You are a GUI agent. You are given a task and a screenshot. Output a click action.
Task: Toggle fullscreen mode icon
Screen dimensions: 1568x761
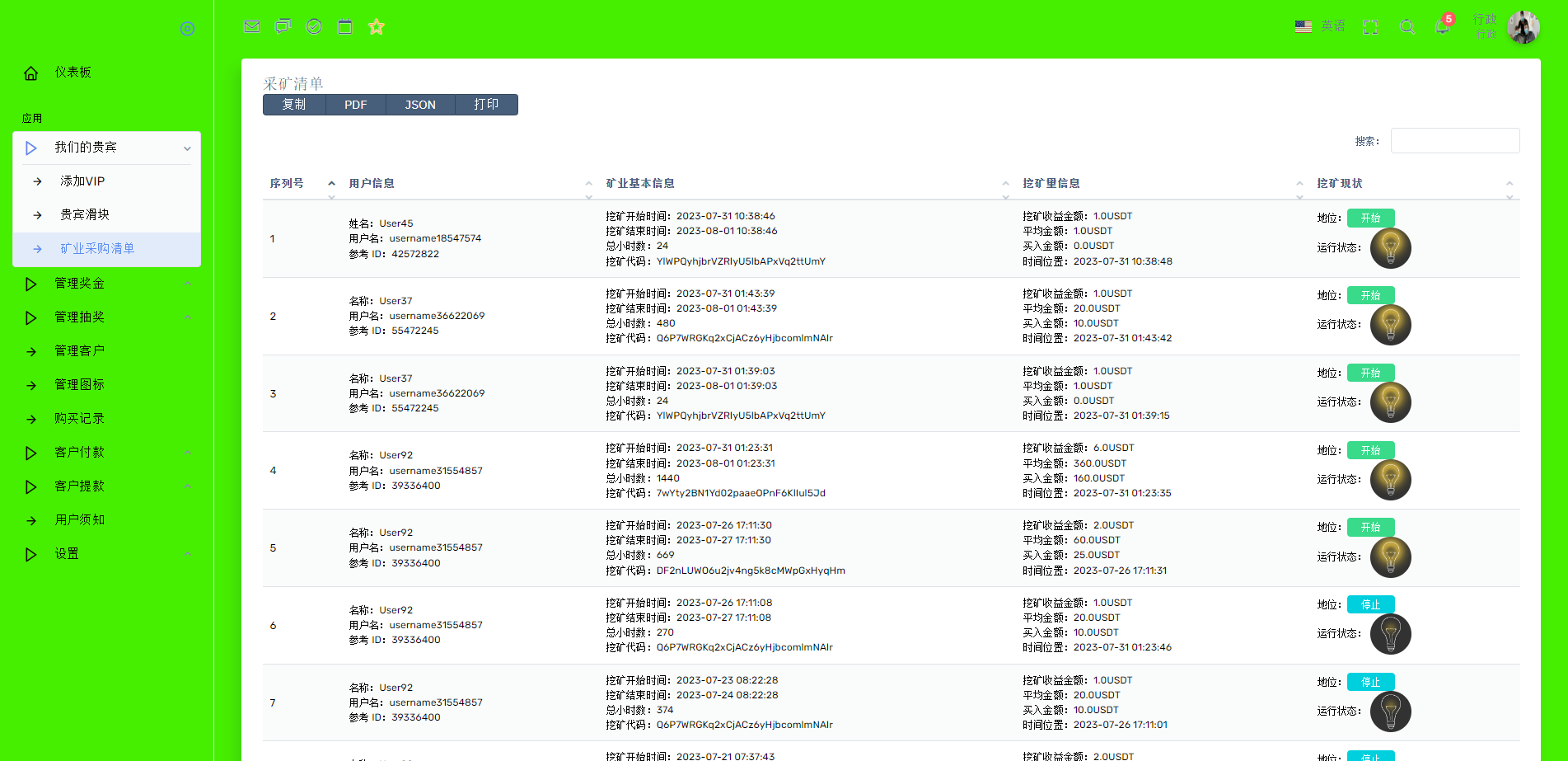pyautogui.click(x=1370, y=27)
